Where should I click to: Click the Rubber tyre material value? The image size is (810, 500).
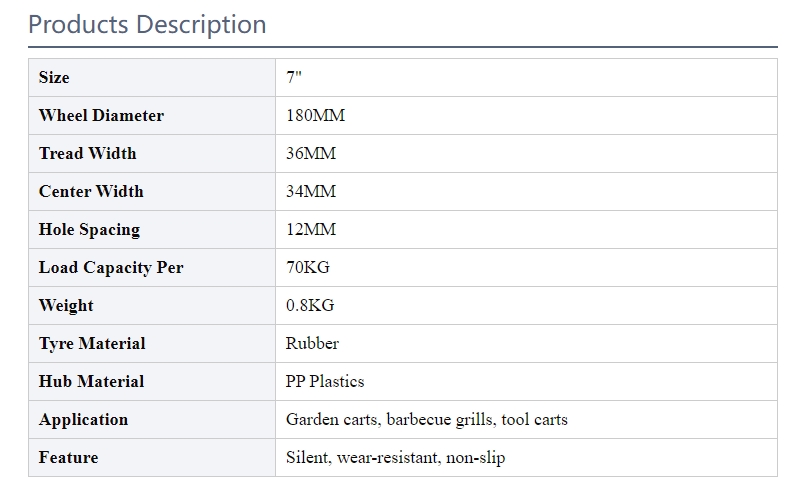[313, 343]
